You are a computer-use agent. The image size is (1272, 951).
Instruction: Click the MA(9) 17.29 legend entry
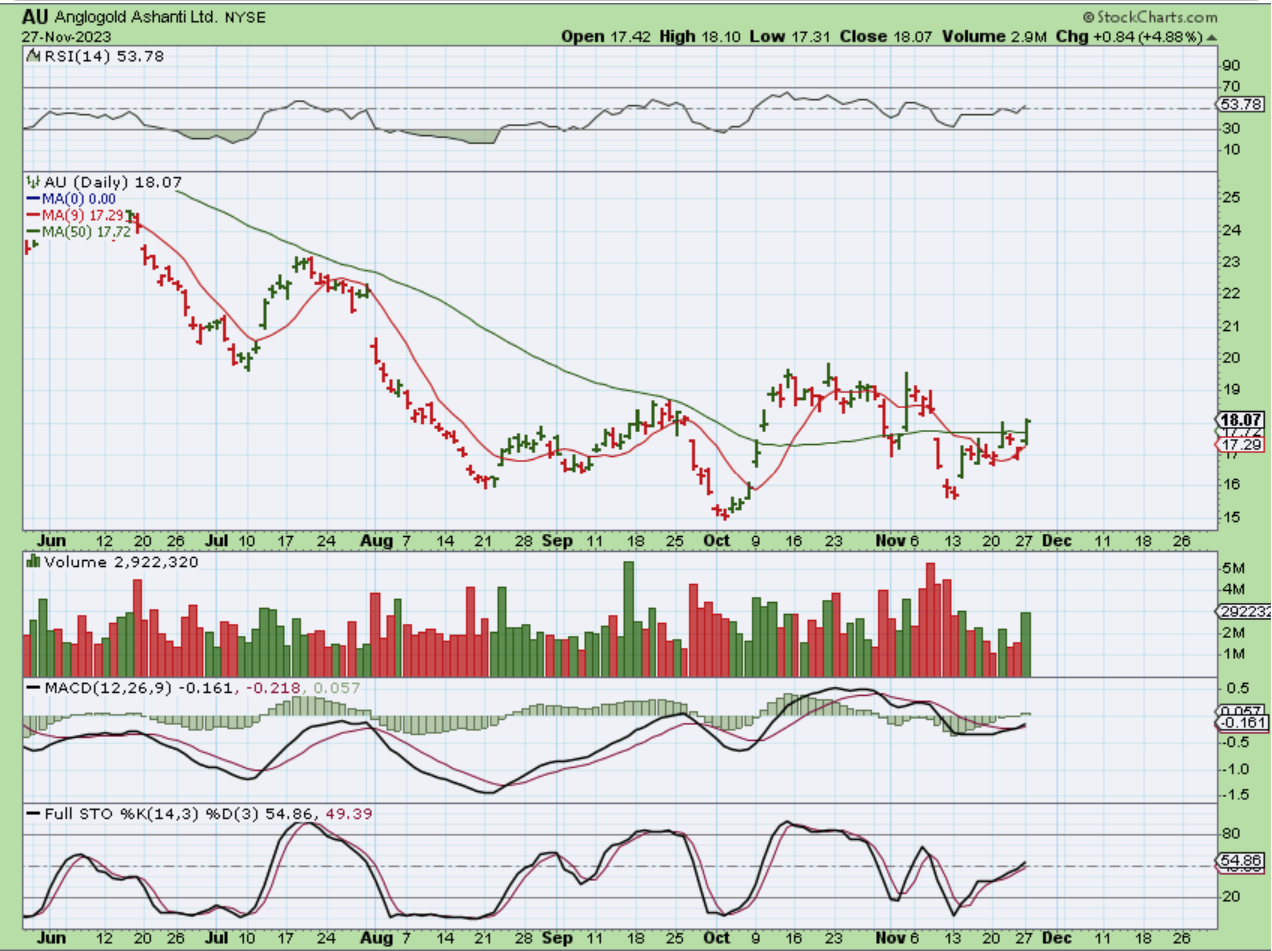(77, 215)
